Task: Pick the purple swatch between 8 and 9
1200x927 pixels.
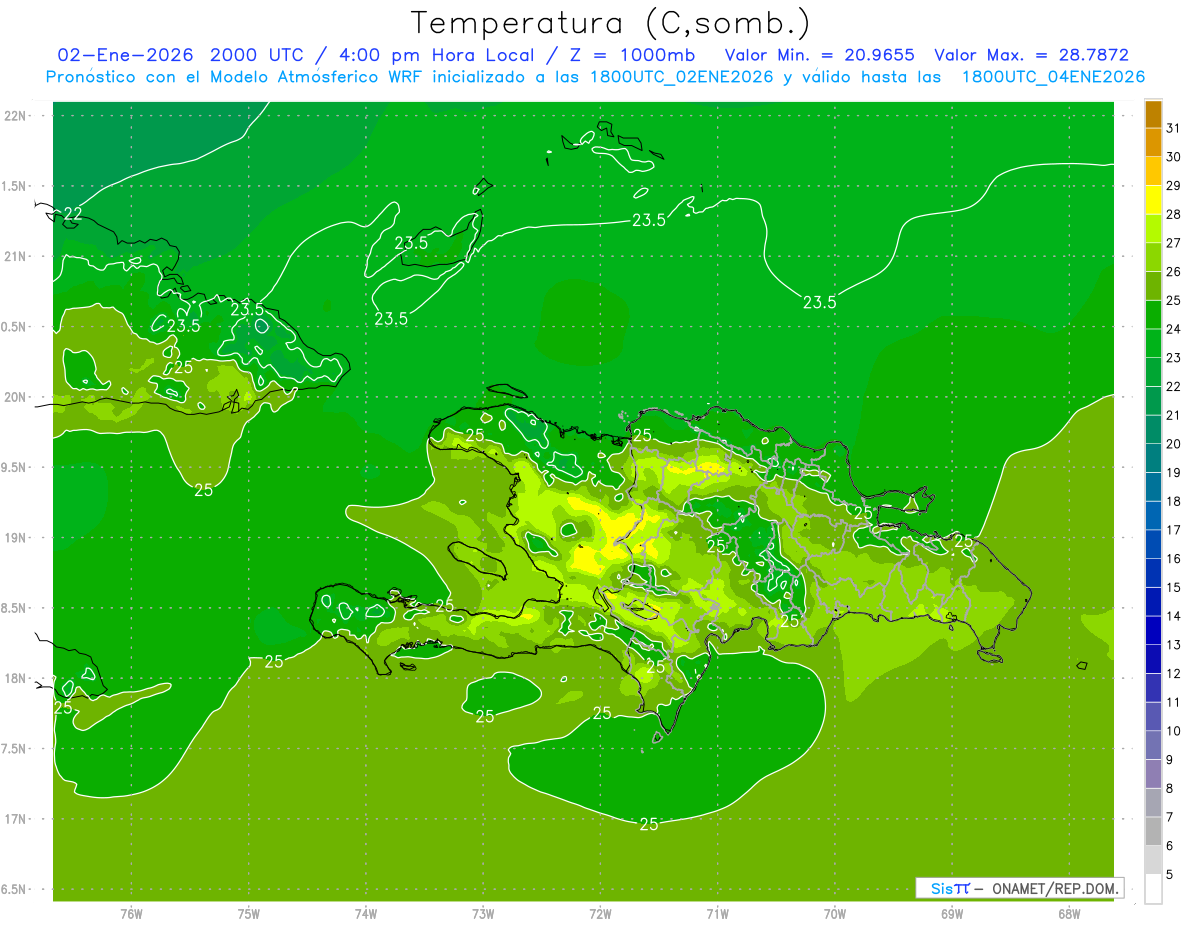Action: click(1153, 774)
